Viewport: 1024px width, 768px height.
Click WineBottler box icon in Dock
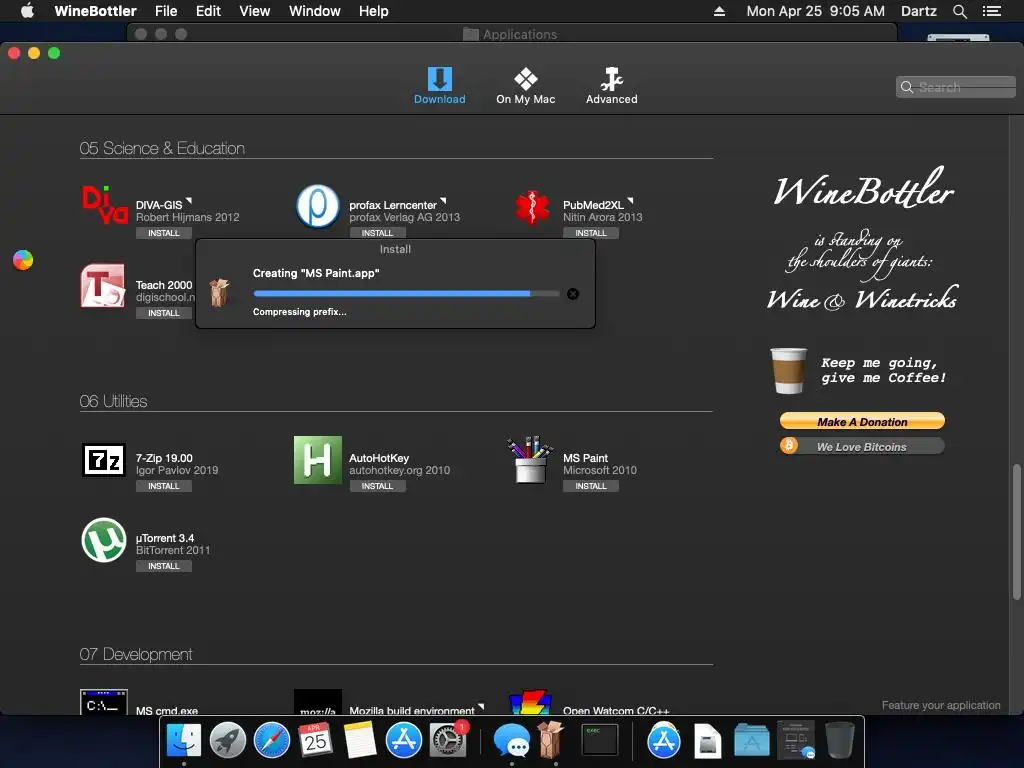tap(551, 739)
